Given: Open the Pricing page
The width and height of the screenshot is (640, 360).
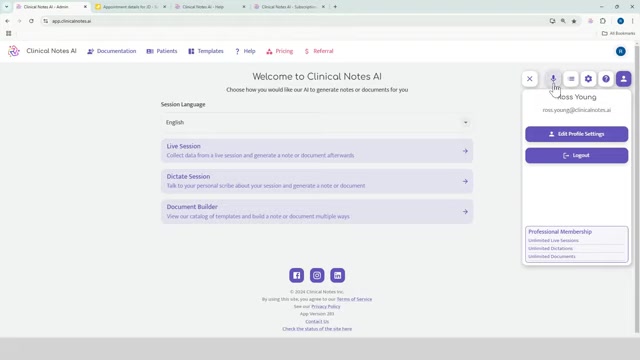Looking at the screenshot, I should 280,51.
